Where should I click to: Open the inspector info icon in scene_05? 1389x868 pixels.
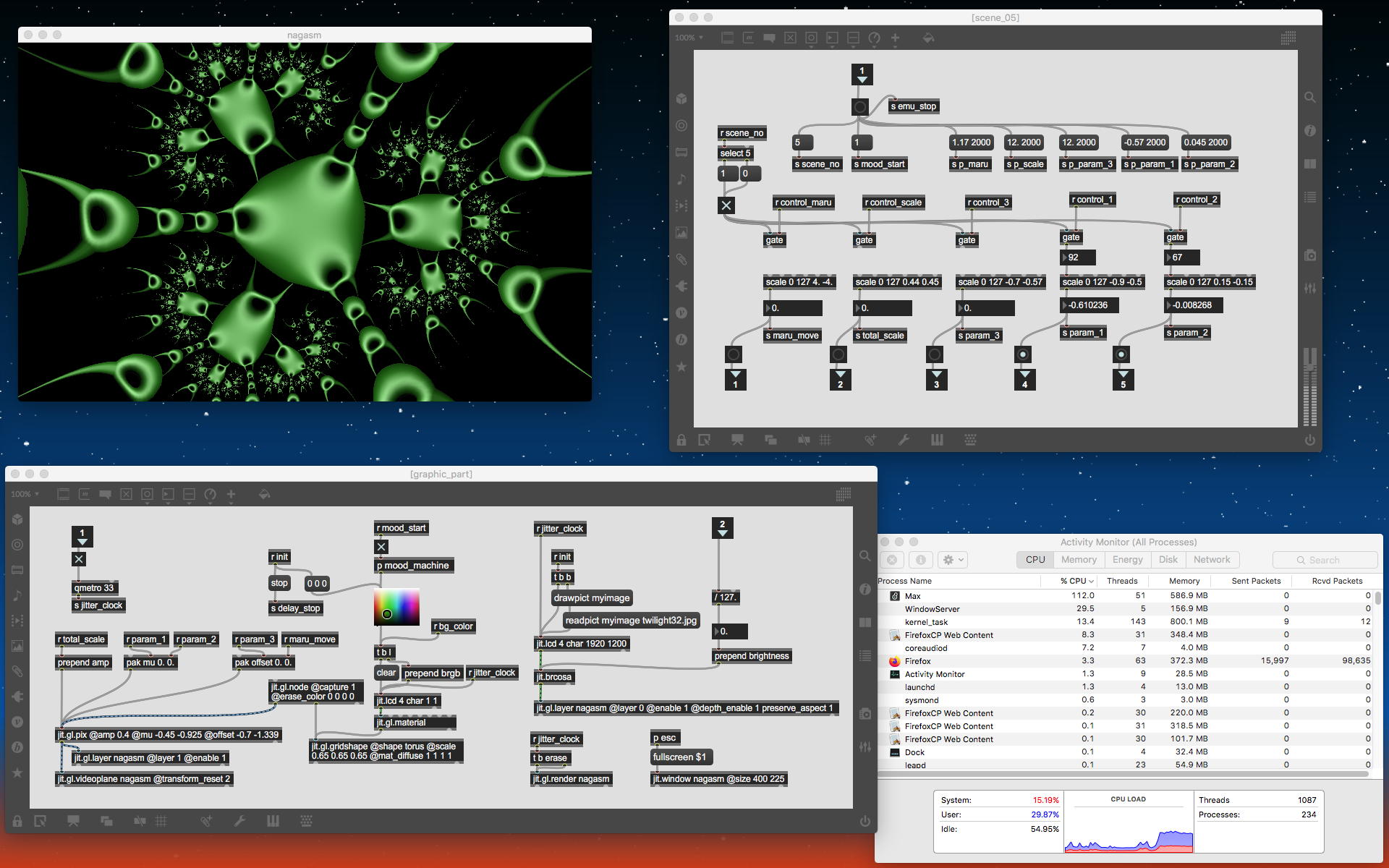[x=1310, y=131]
